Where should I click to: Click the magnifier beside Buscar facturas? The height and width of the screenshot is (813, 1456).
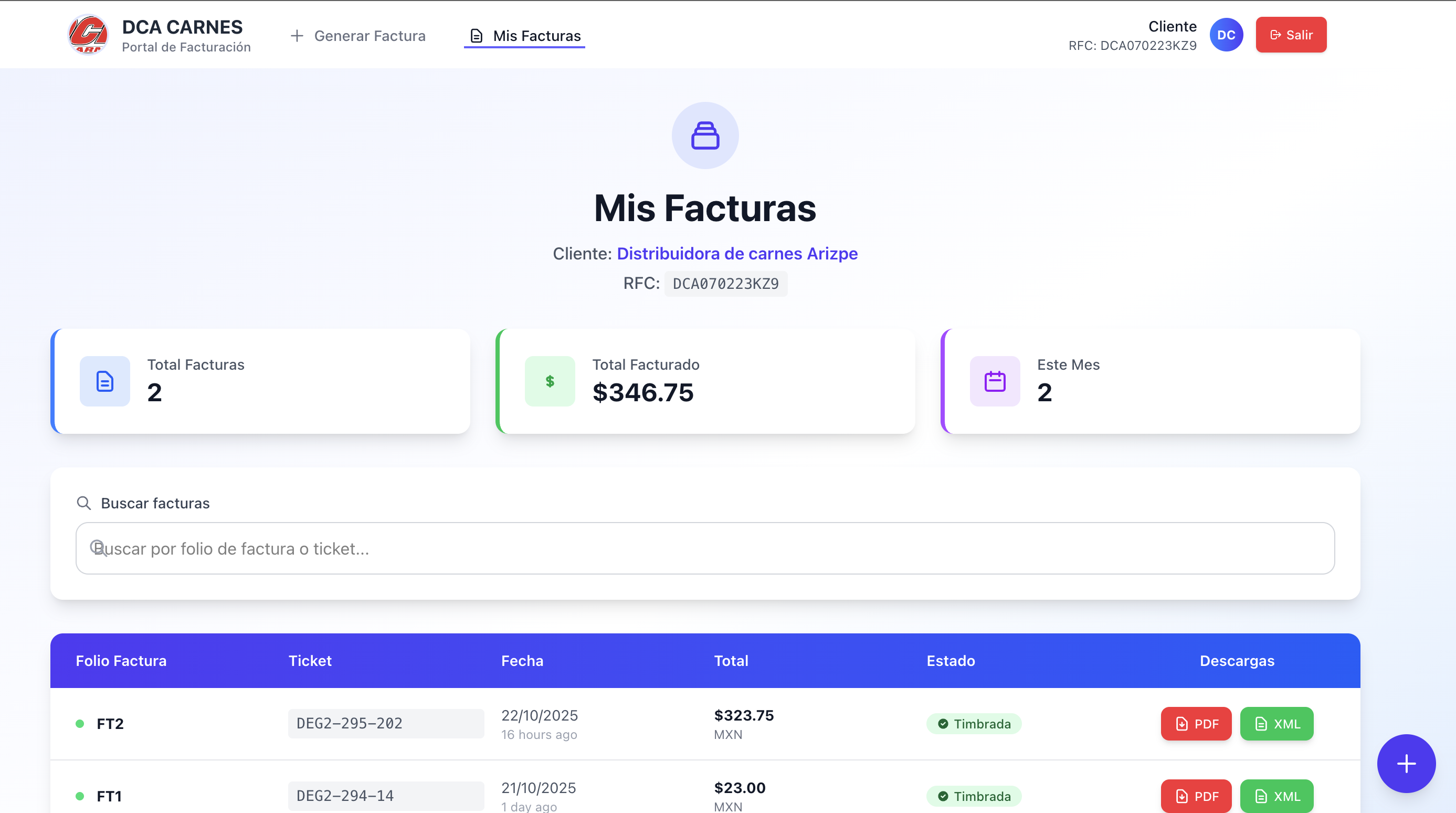(83, 503)
